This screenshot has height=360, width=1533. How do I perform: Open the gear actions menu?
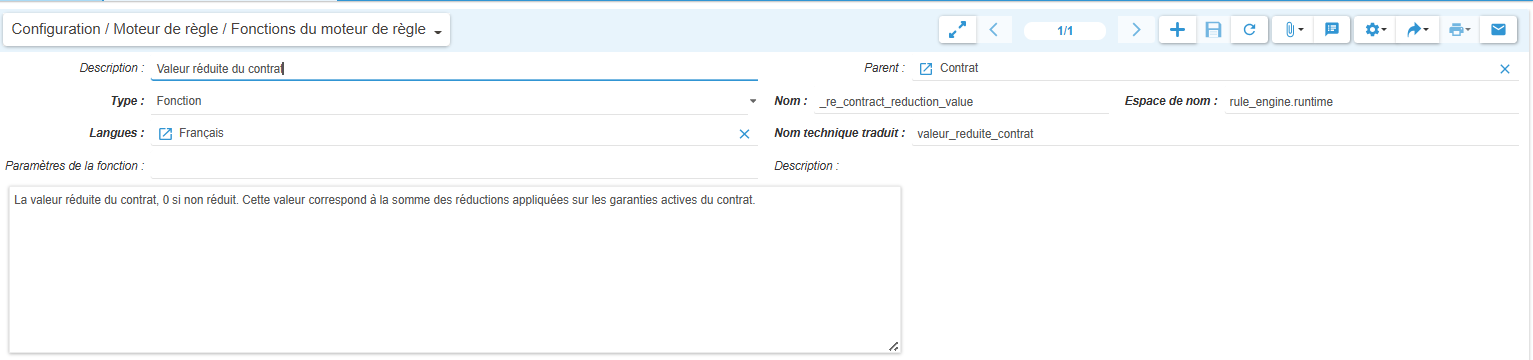[x=1376, y=30]
